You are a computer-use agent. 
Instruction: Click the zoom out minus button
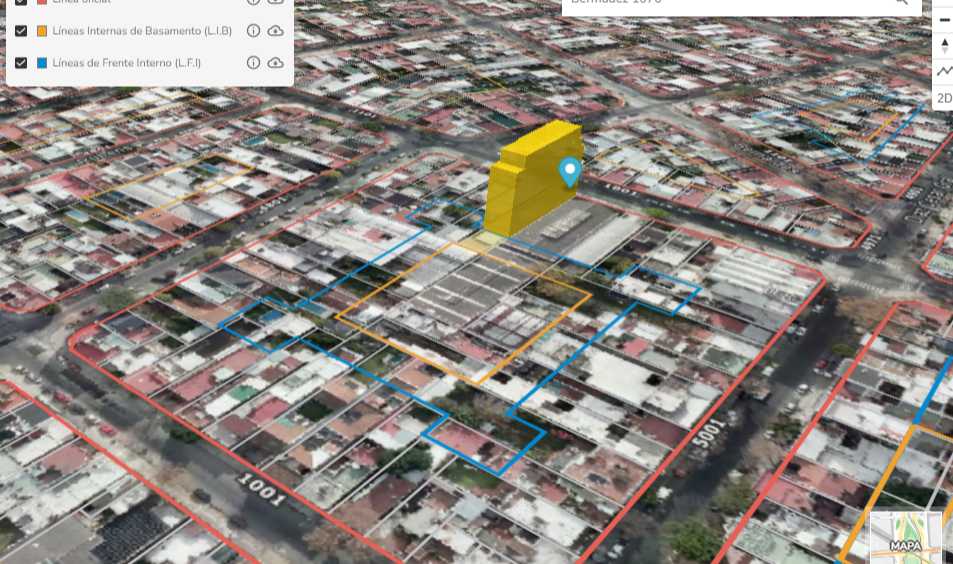944,20
